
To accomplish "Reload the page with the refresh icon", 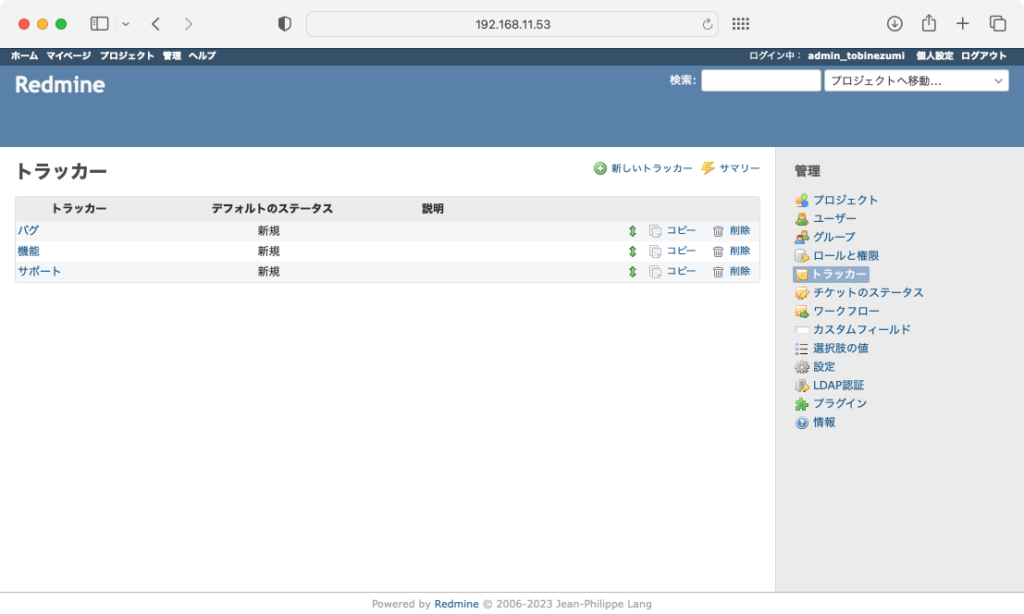I will 707,24.
